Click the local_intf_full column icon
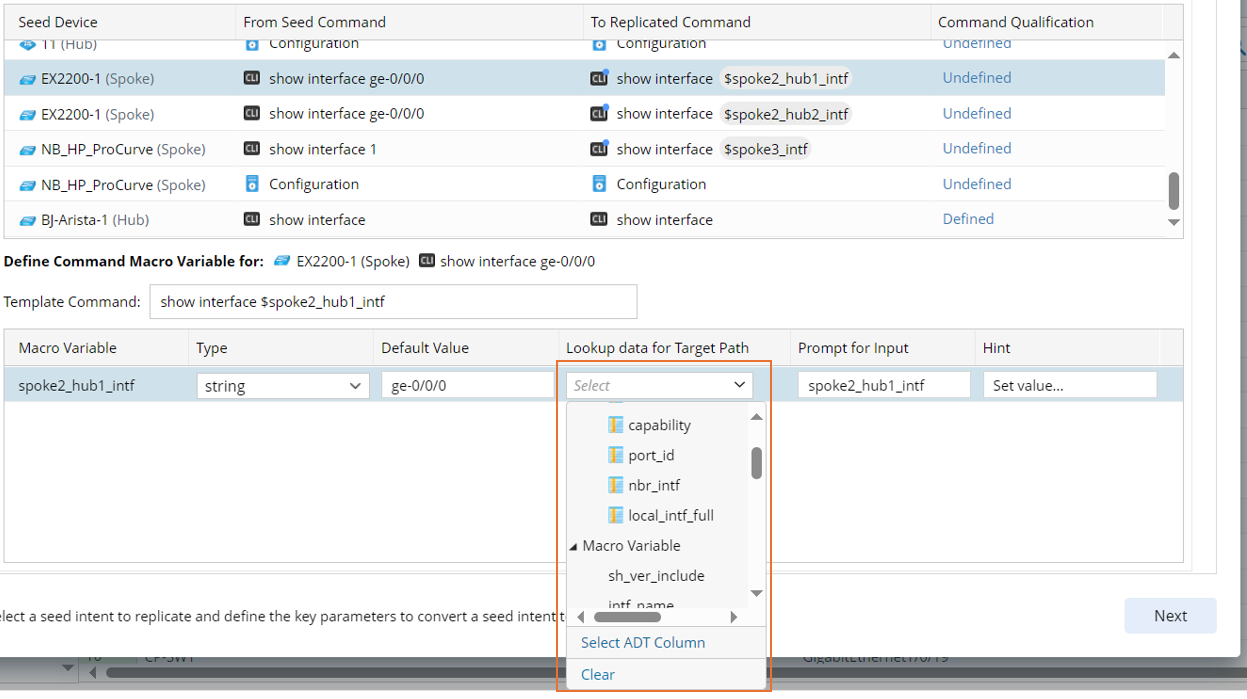Viewport: 1247px width, 699px height. [x=616, y=515]
